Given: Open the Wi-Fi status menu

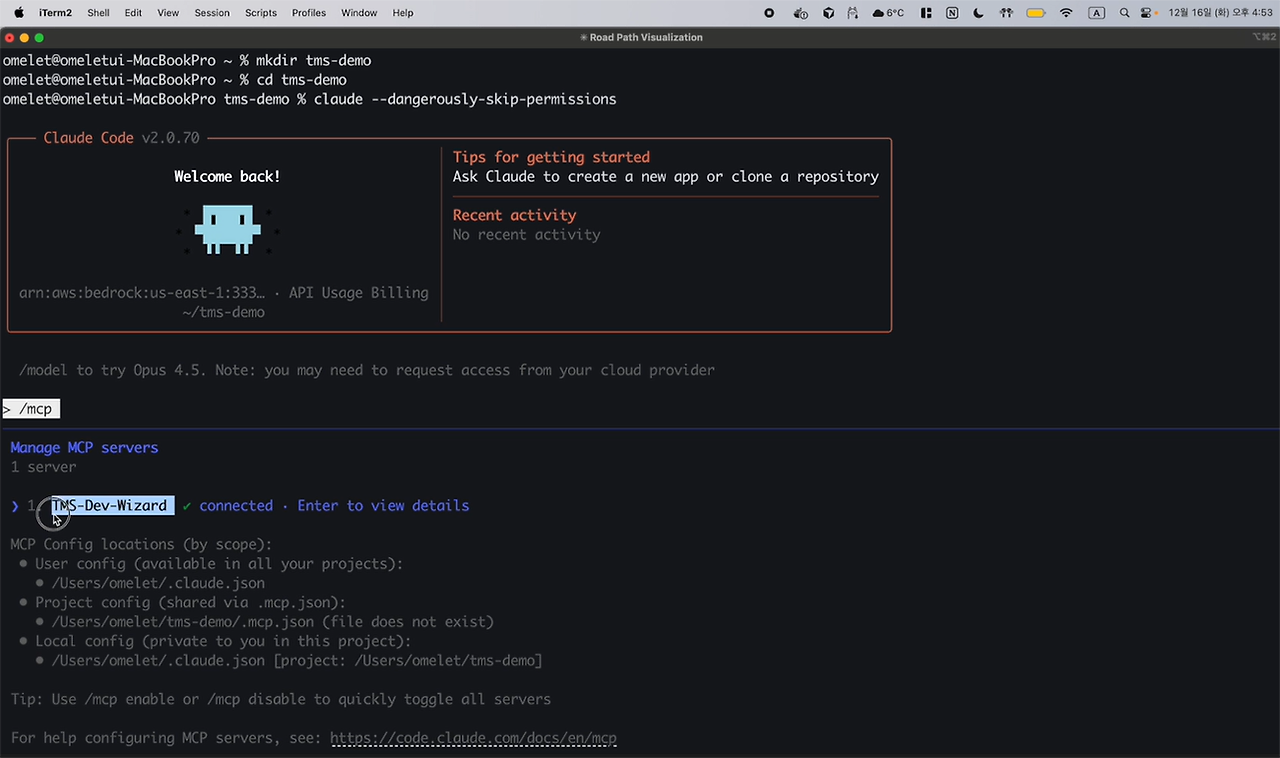Looking at the screenshot, I should pyautogui.click(x=1066, y=13).
